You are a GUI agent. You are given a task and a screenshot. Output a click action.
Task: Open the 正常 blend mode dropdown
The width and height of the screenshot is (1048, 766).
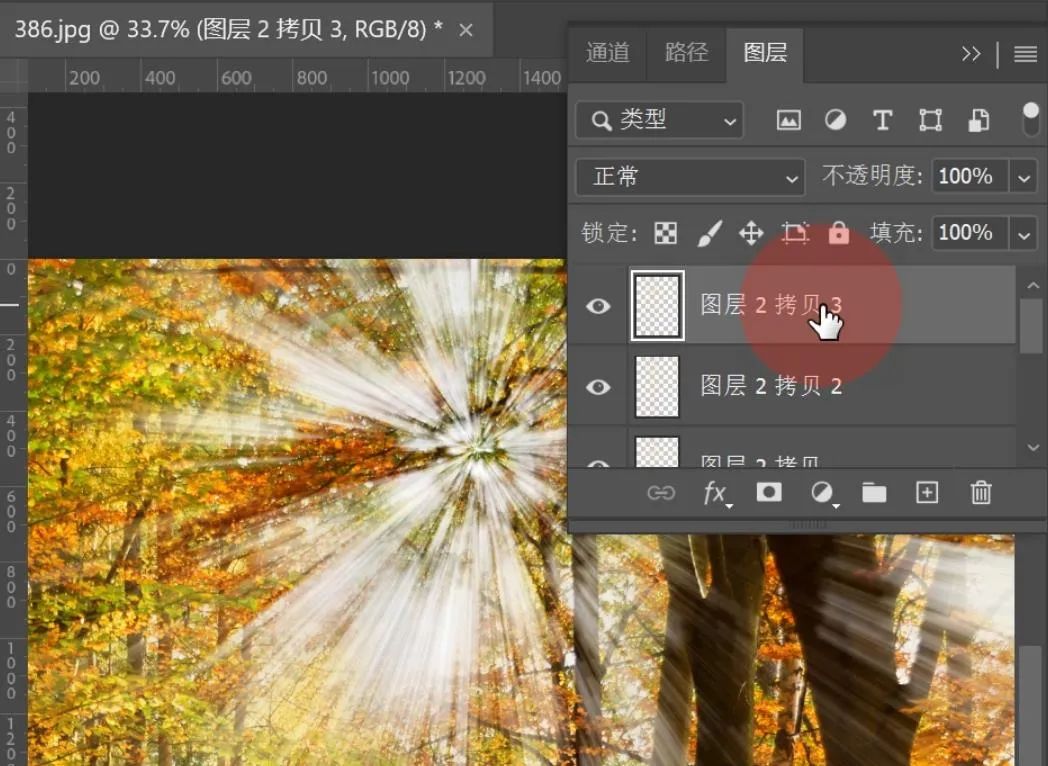click(x=690, y=177)
